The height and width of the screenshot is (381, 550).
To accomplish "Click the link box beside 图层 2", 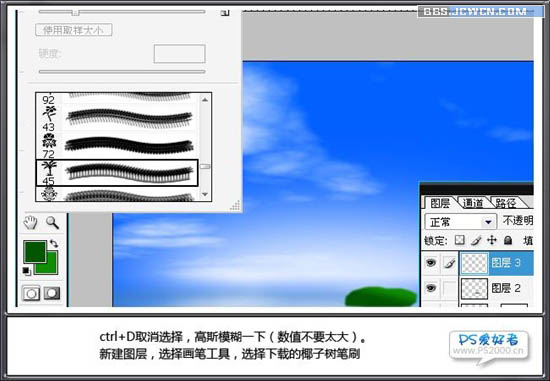I will [449, 288].
